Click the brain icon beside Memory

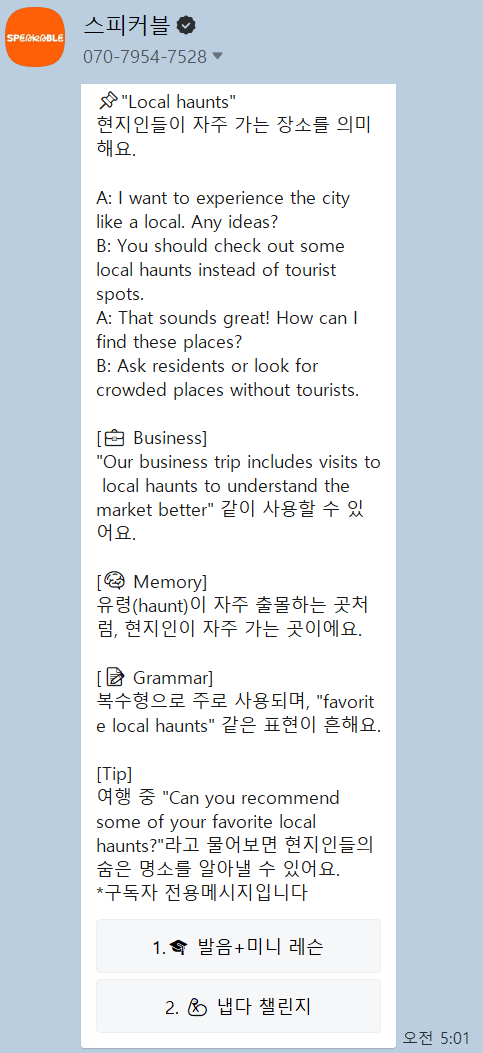(x=114, y=580)
